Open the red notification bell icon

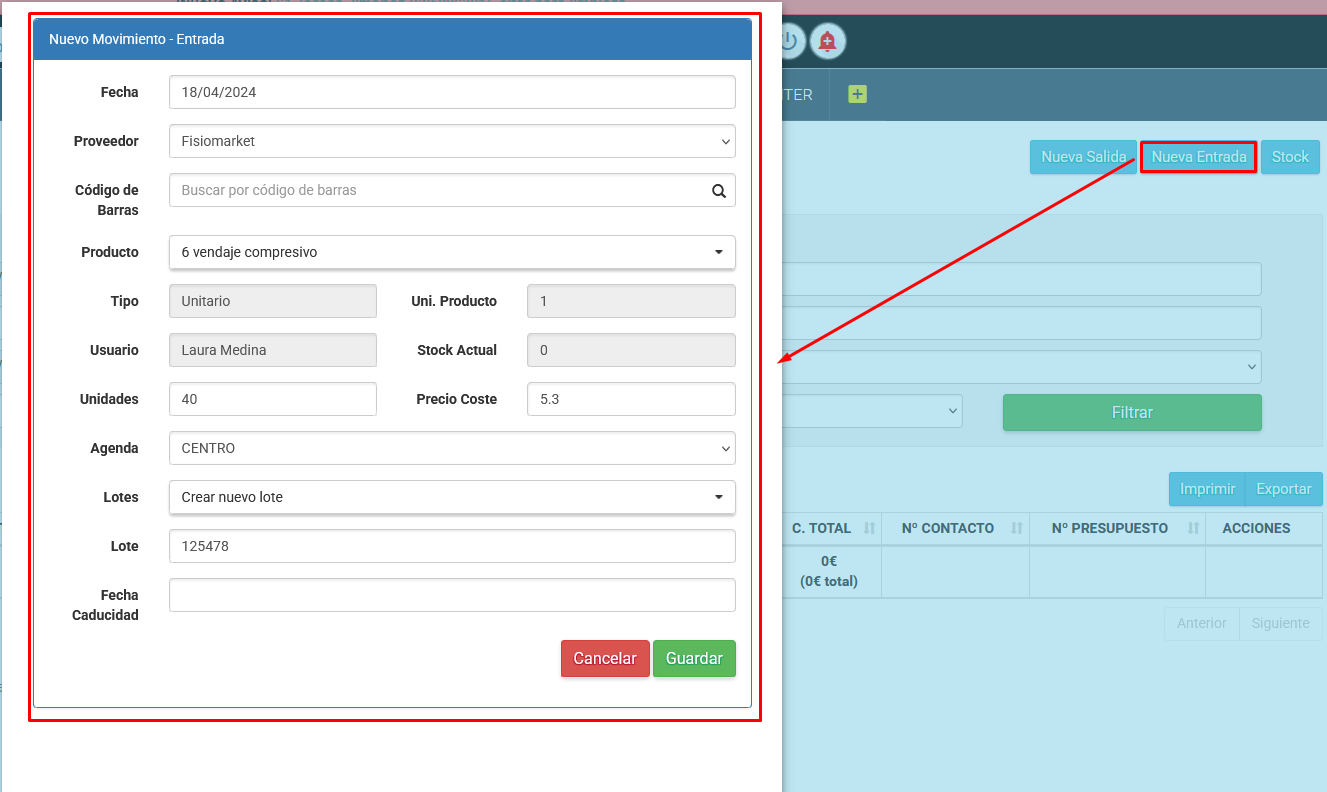coord(827,41)
